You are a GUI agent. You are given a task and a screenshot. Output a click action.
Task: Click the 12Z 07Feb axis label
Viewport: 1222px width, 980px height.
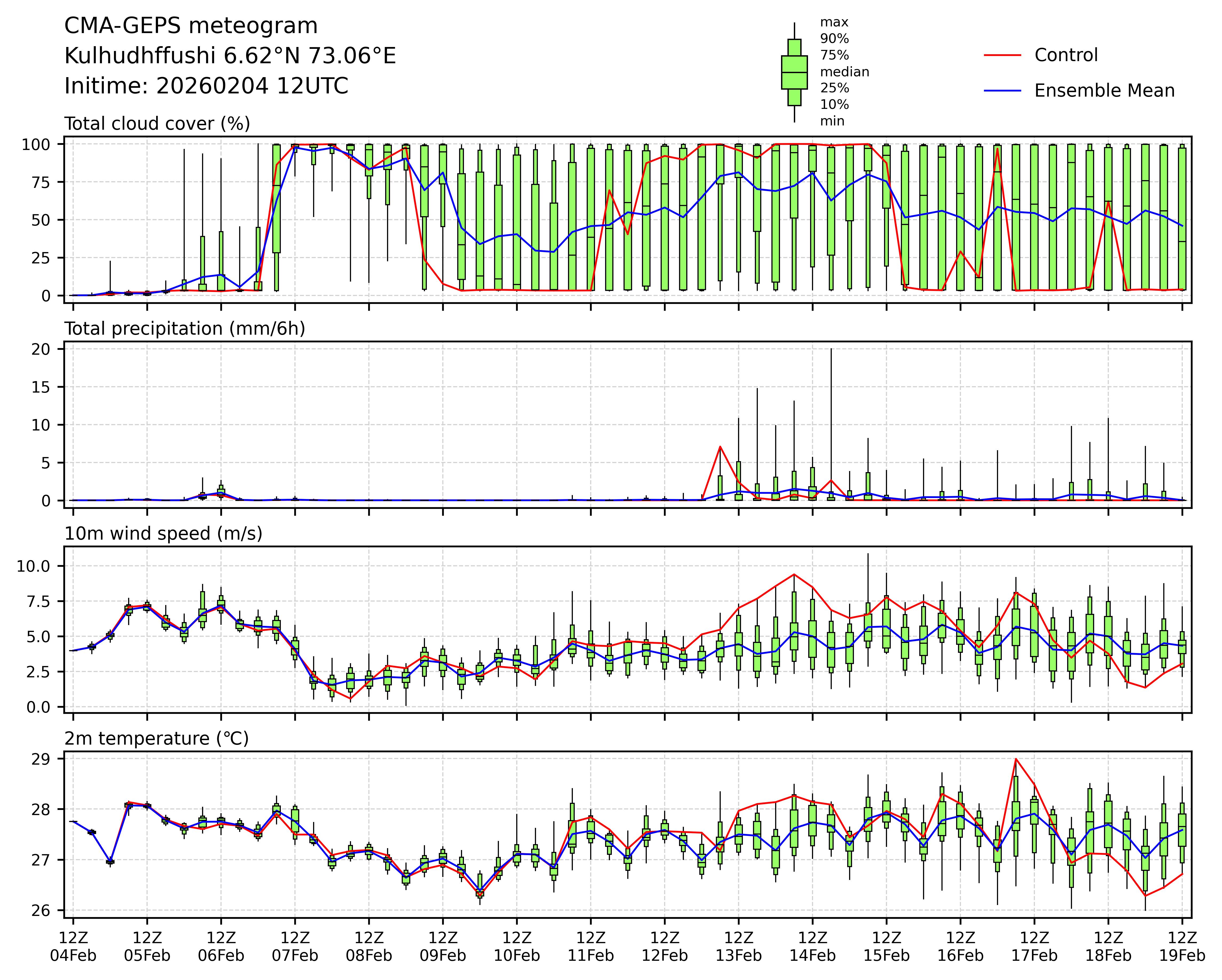coord(295,946)
